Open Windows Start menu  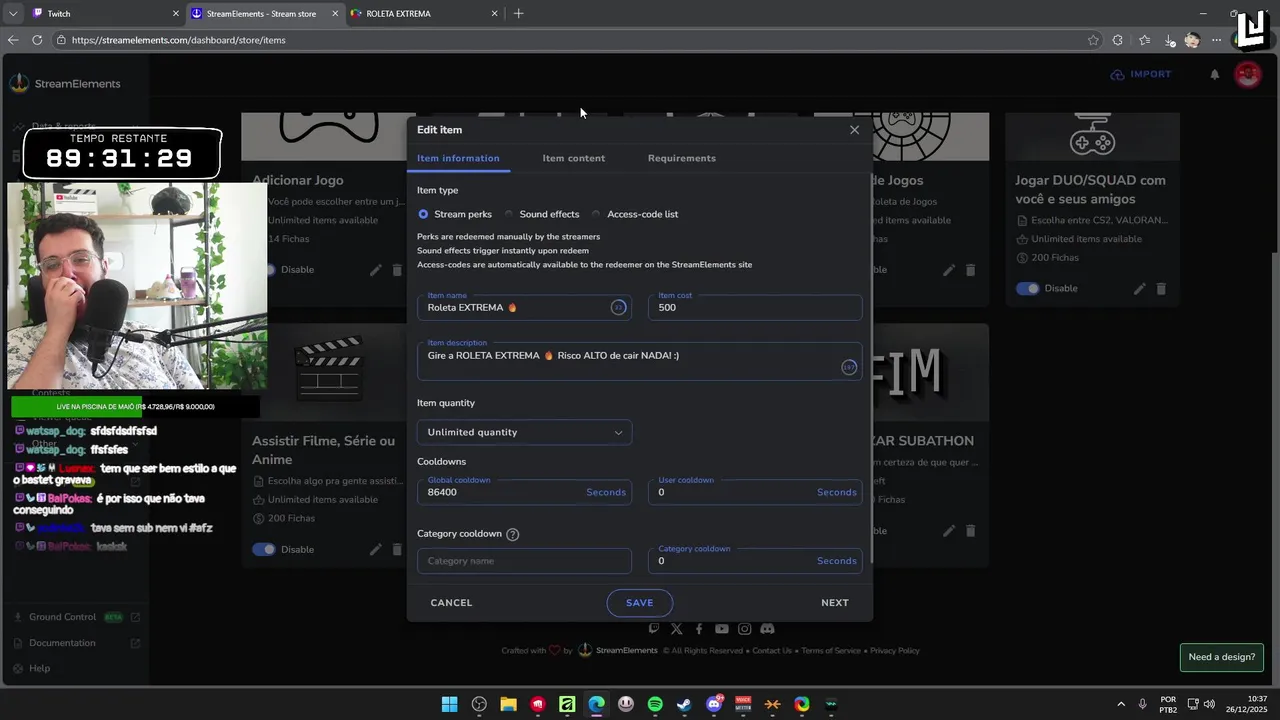[450, 704]
